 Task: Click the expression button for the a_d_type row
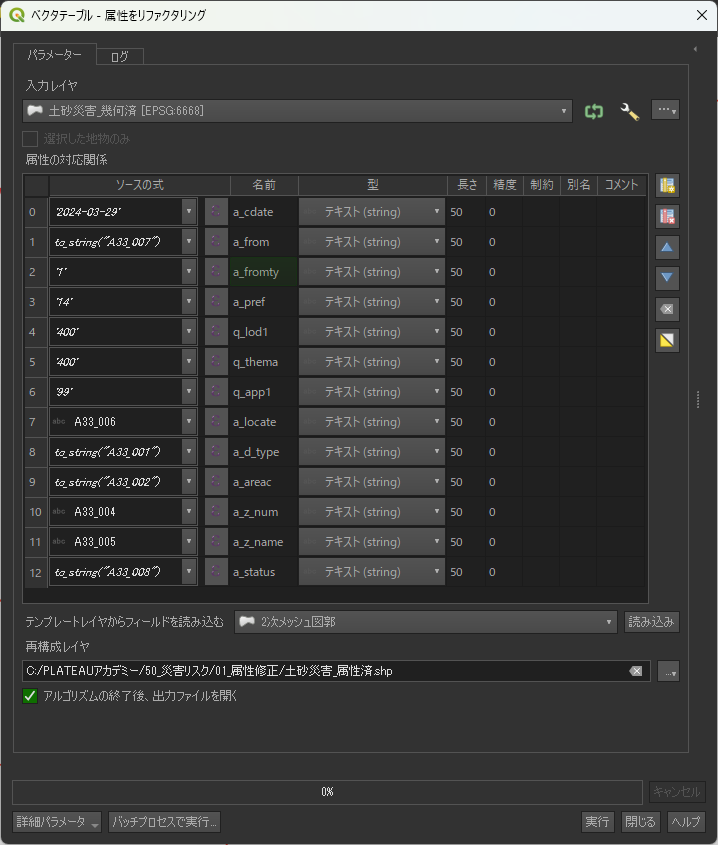(216, 452)
